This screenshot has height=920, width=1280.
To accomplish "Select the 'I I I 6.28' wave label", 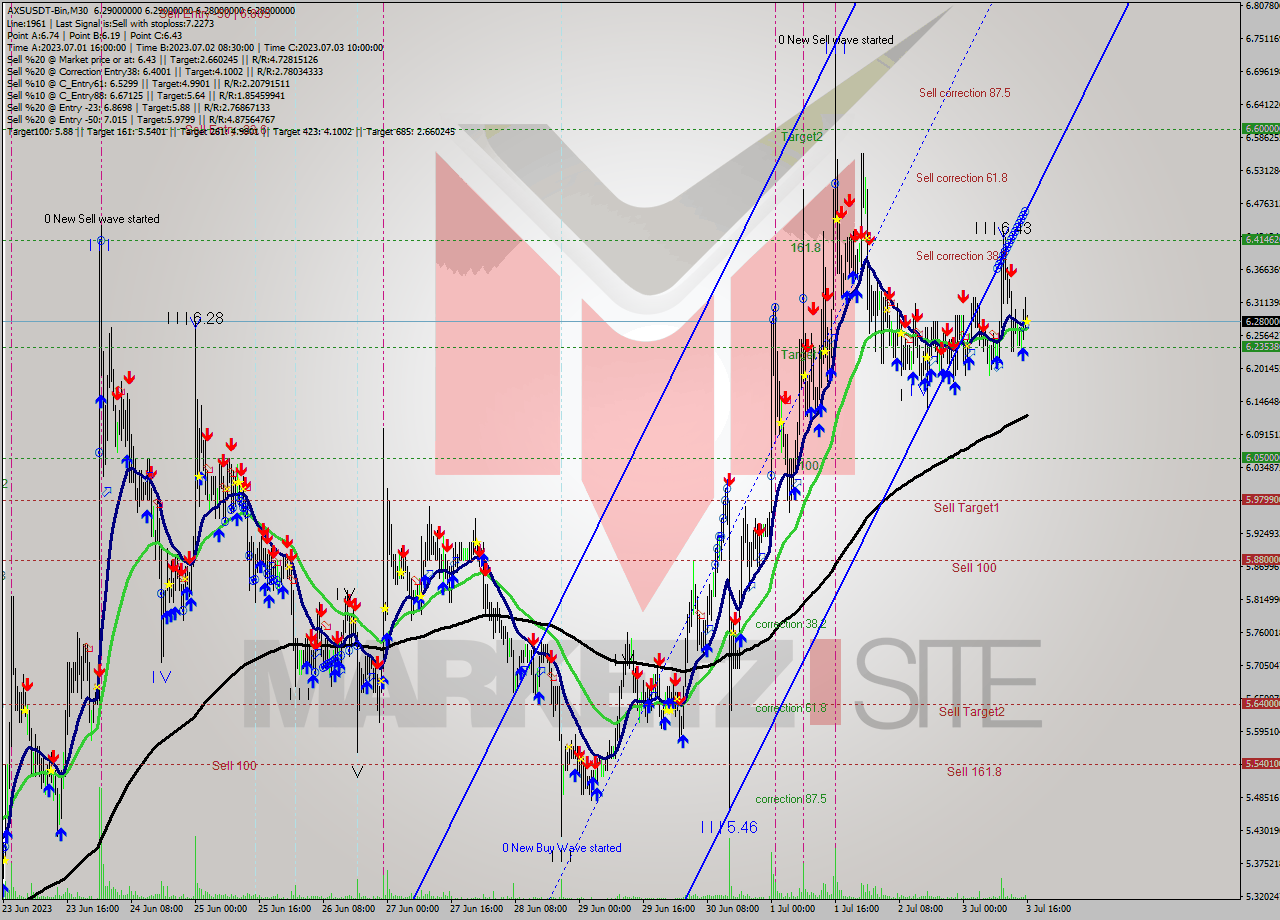I will coord(195,318).
